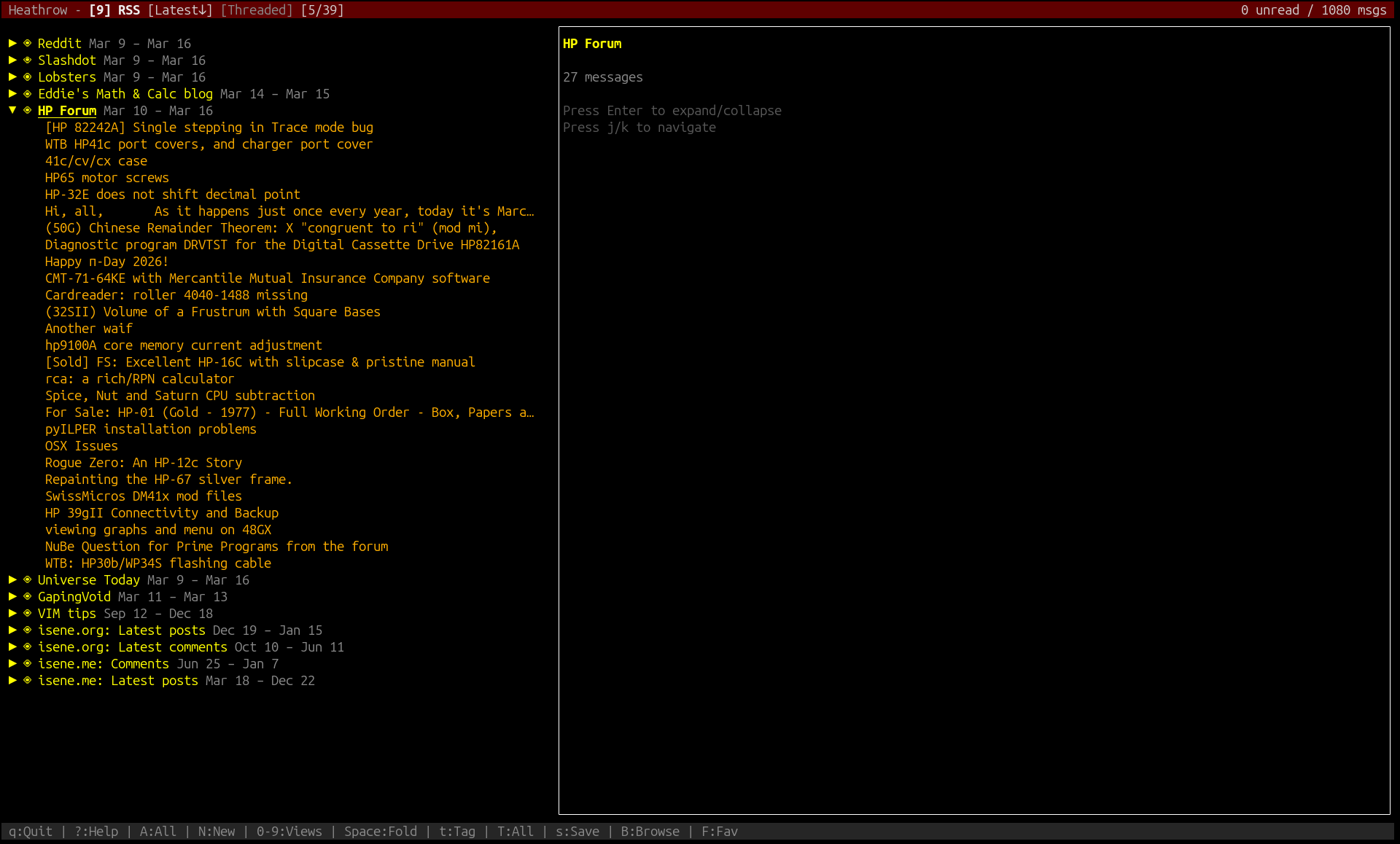The image size is (1400, 844).
Task: Expand the Eddie's Math & Calc blog feed
Action: point(12,93)
